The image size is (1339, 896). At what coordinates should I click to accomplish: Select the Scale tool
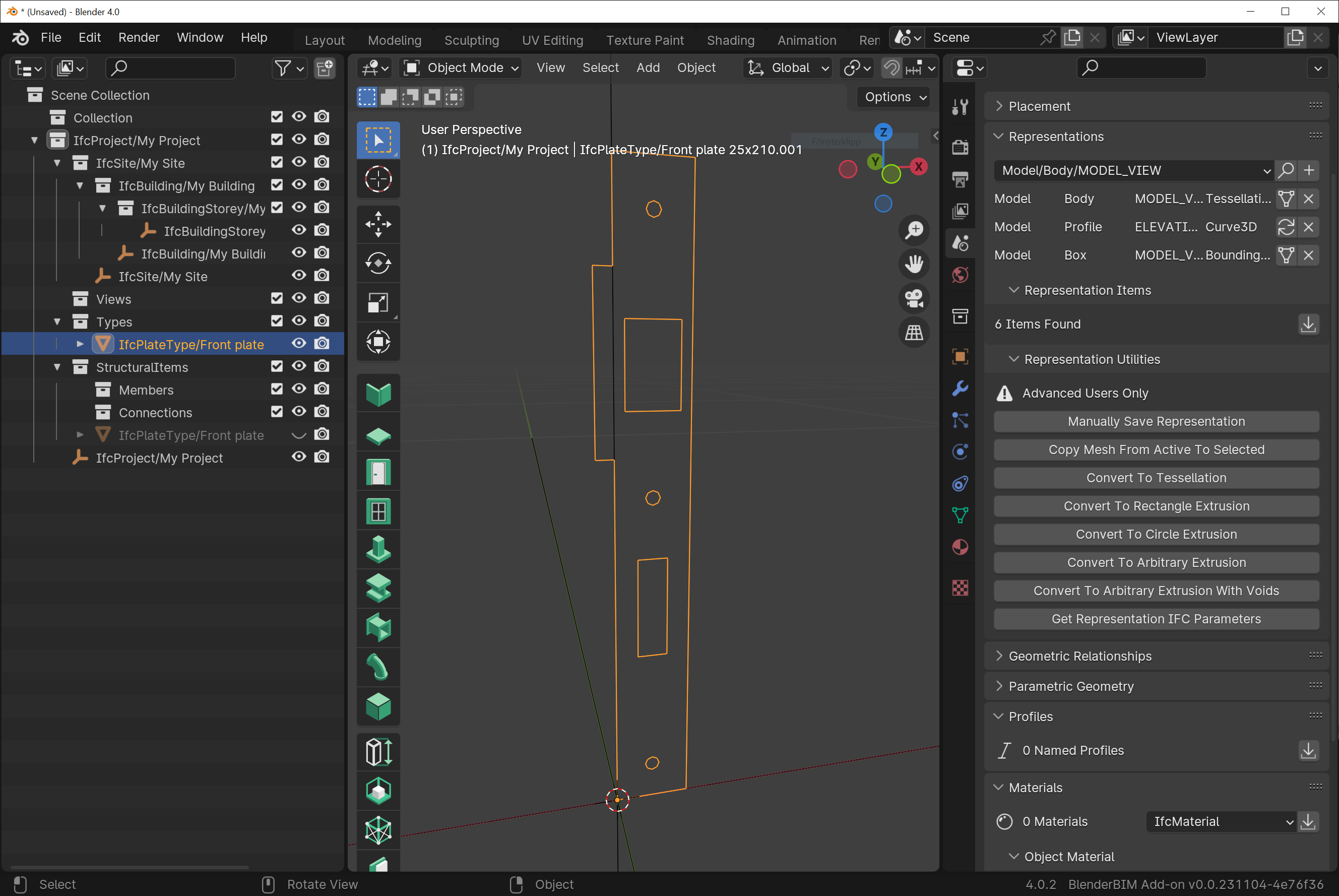[378, 303]
